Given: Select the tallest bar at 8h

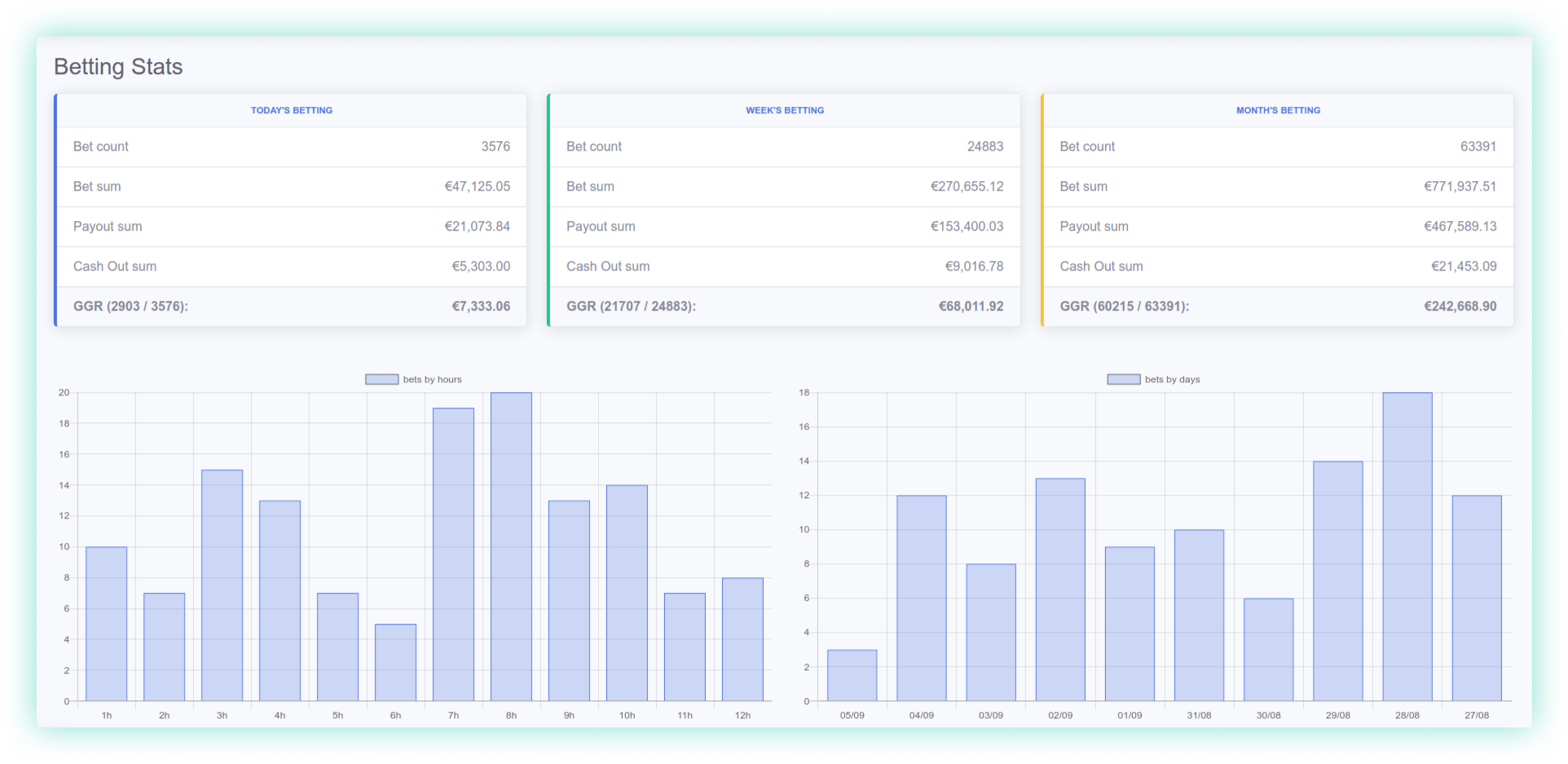Looking at the screenshot, I should pos(511,546).
